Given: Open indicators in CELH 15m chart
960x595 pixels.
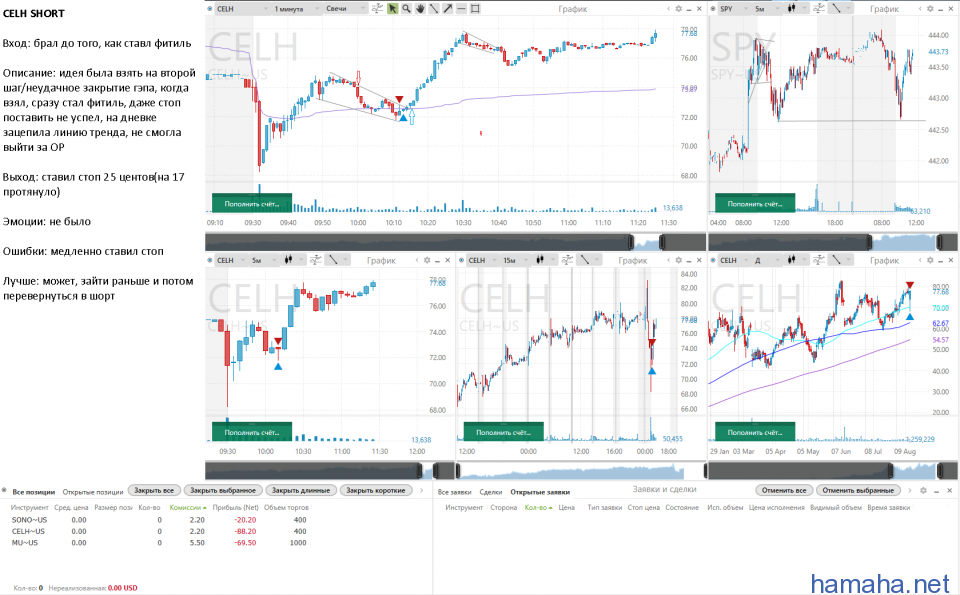Looking at the screenshot, I should click(566, 260).
